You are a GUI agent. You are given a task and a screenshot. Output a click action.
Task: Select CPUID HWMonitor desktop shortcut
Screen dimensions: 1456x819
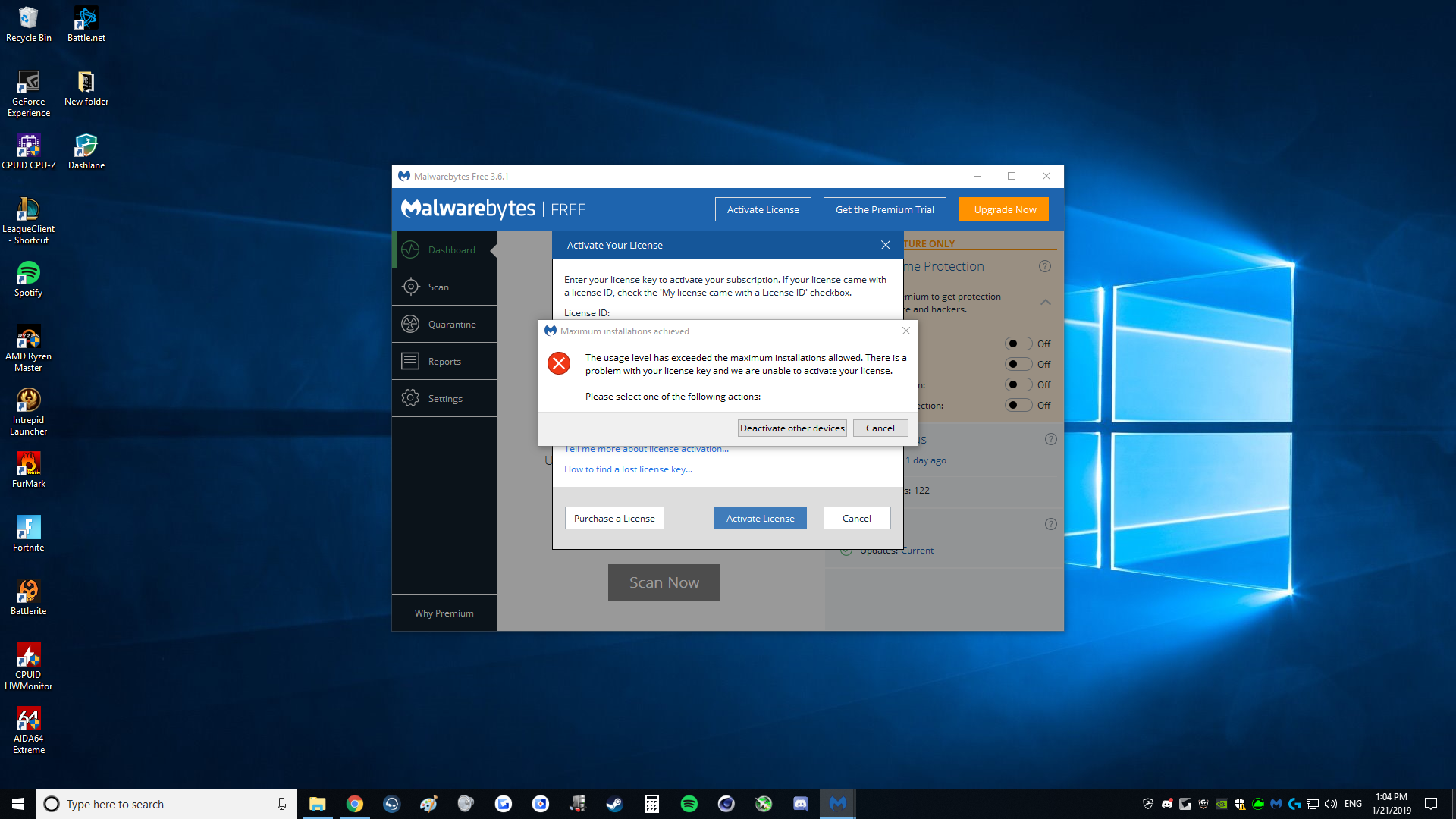pos(29,667)
